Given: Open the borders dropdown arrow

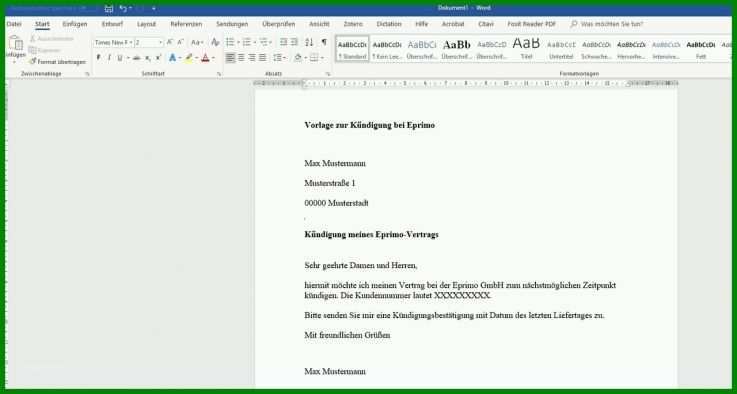Looking at the screenshot, I should click(x=322, y=58).
